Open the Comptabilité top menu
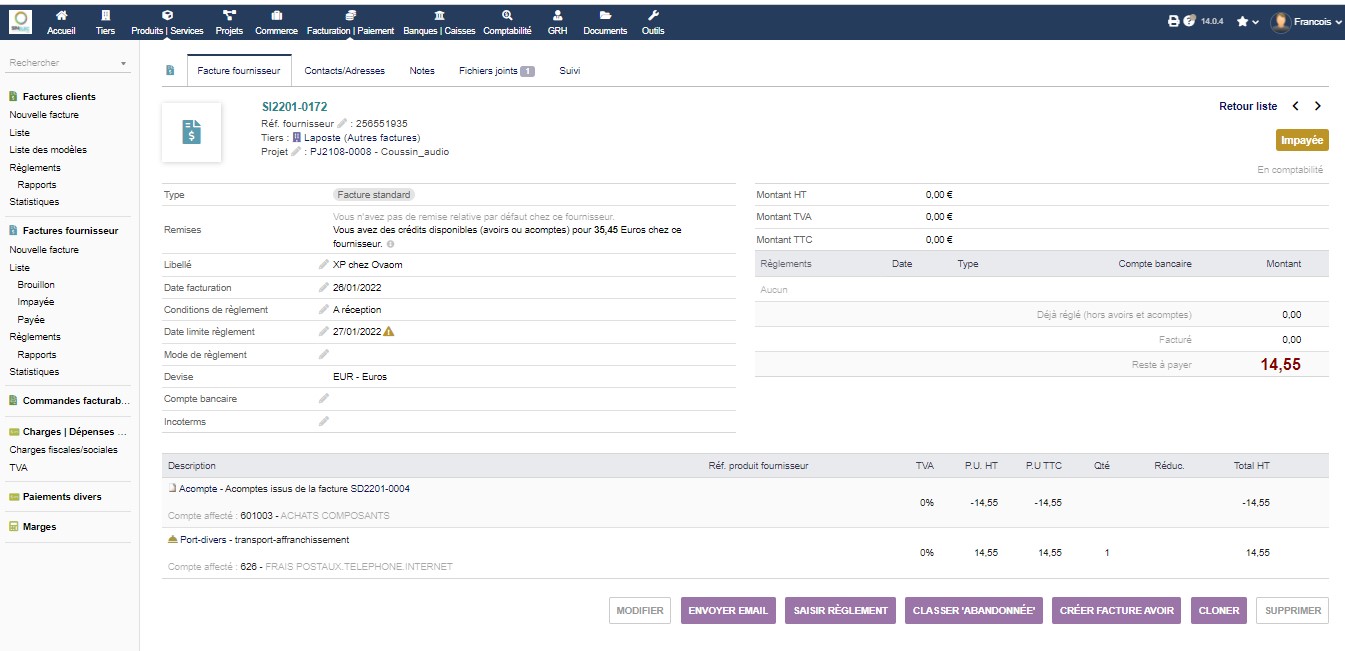Screen dimensions: 1345x651 [507, 22]
